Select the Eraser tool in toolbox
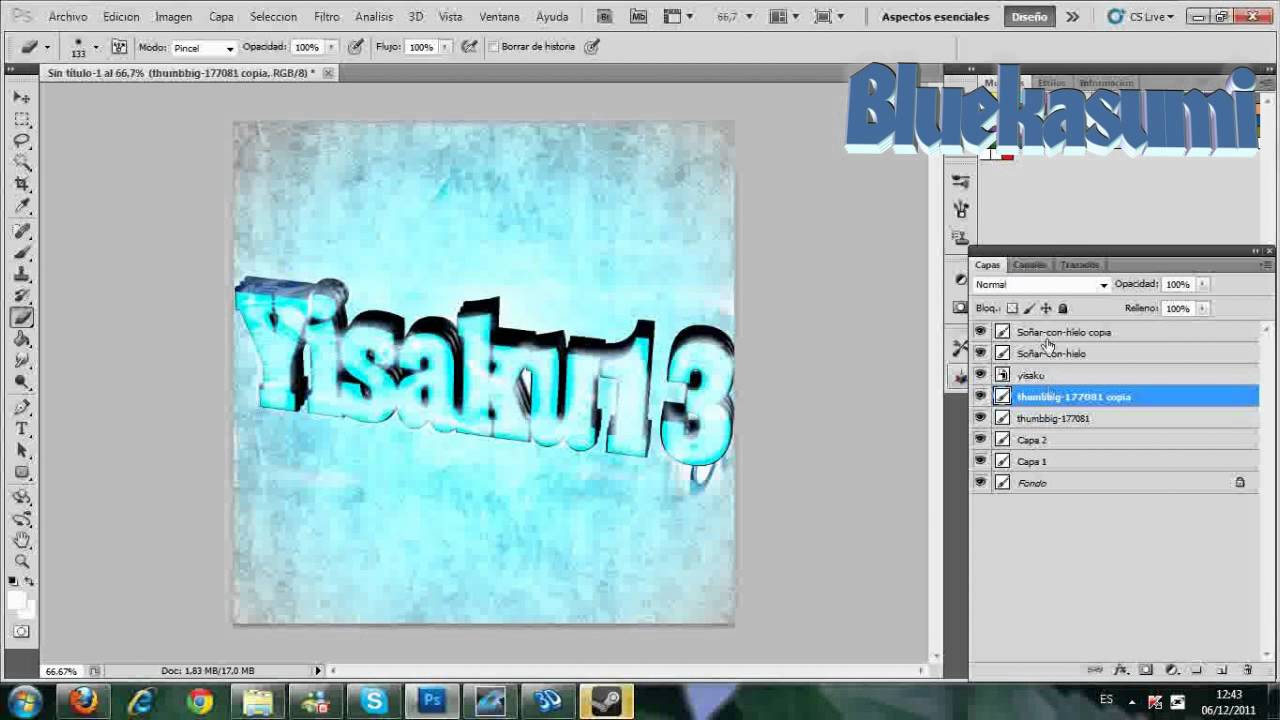 22,318
